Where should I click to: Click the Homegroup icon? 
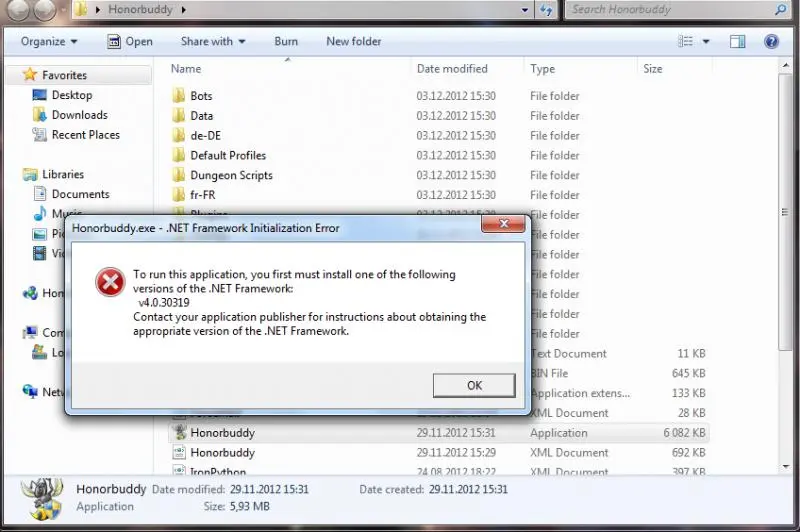pyautogui.click(x=30, y=293)
